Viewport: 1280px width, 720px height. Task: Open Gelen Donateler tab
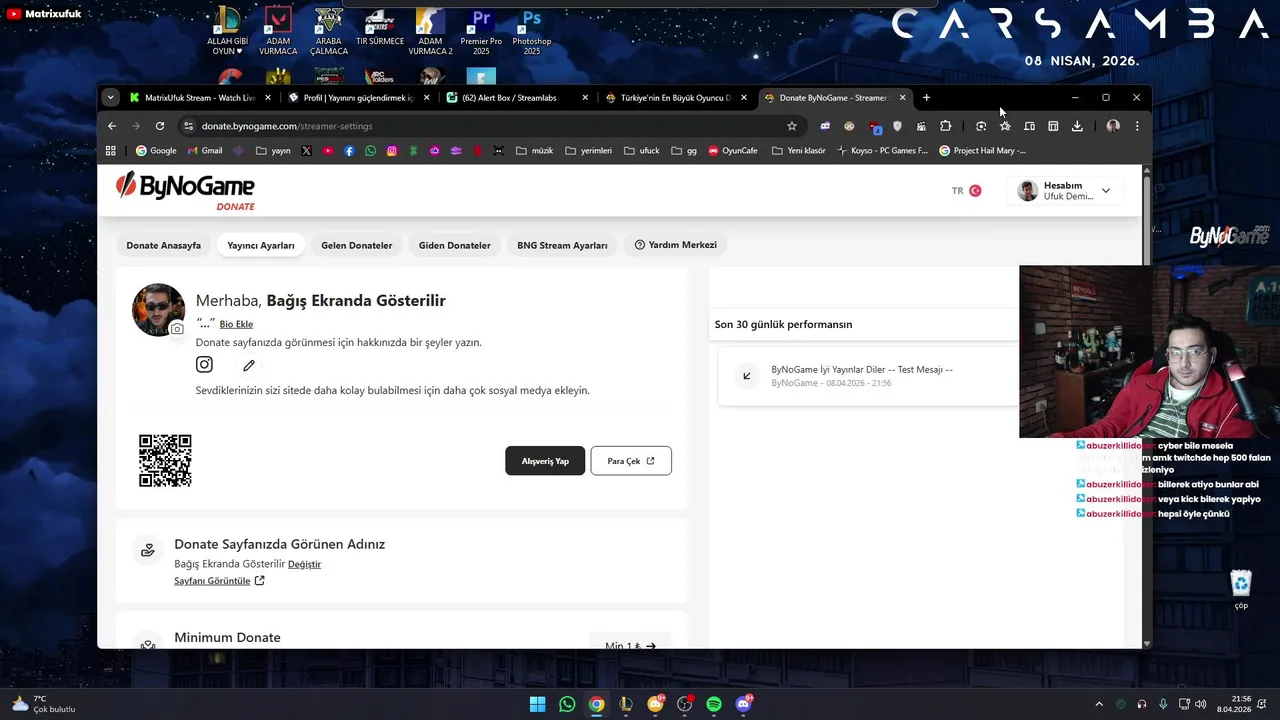357,245
